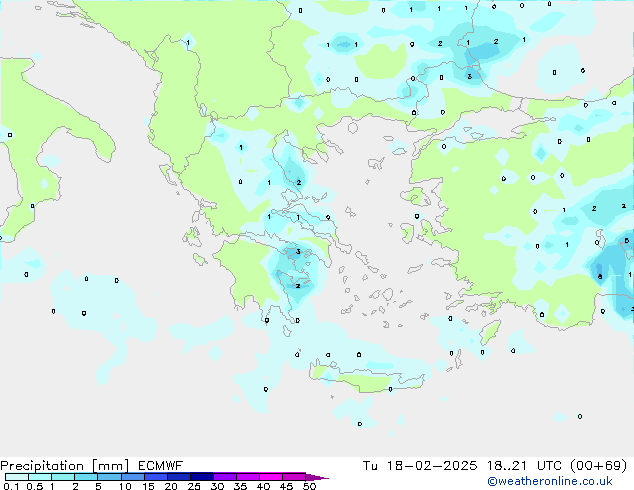Select the legend color box between 20 and 25
This screenshot has width=634, height=490.
[178, 477]
